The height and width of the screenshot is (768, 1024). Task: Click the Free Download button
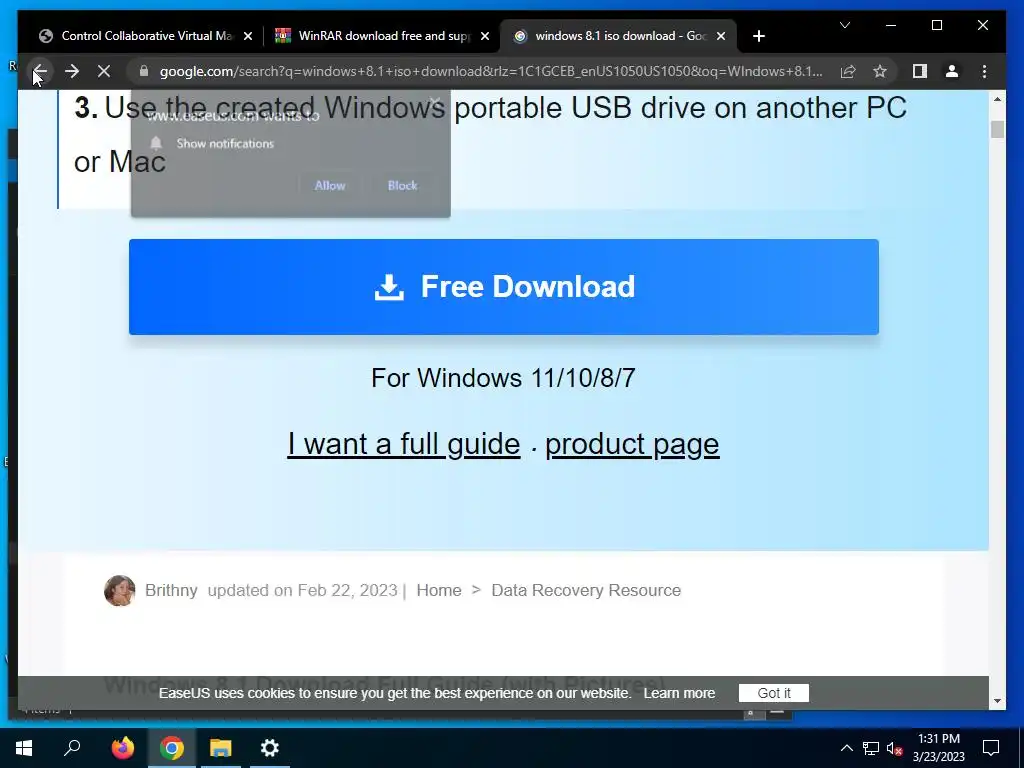point(504,287)
